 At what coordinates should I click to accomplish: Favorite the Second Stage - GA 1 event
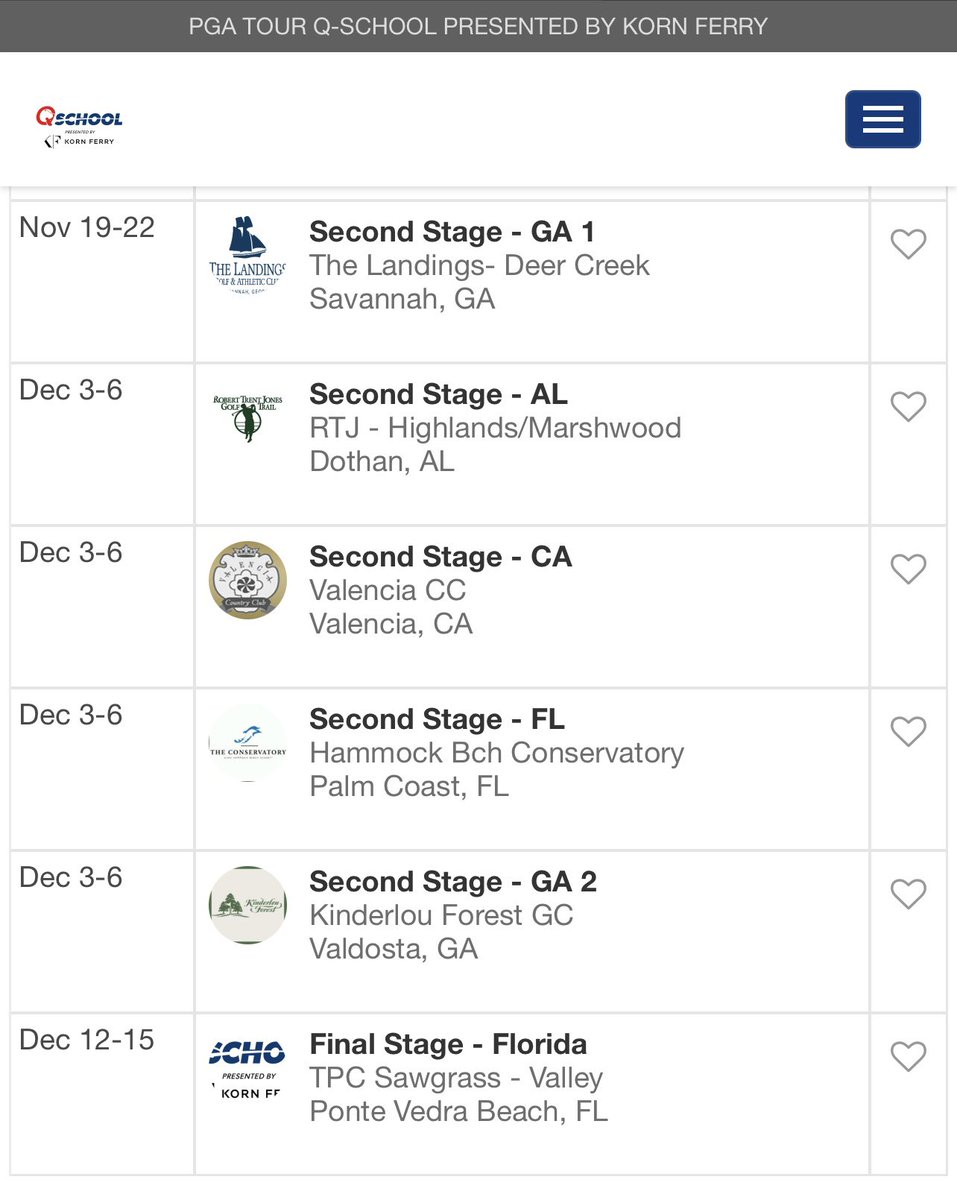click(x=908, y=245)
